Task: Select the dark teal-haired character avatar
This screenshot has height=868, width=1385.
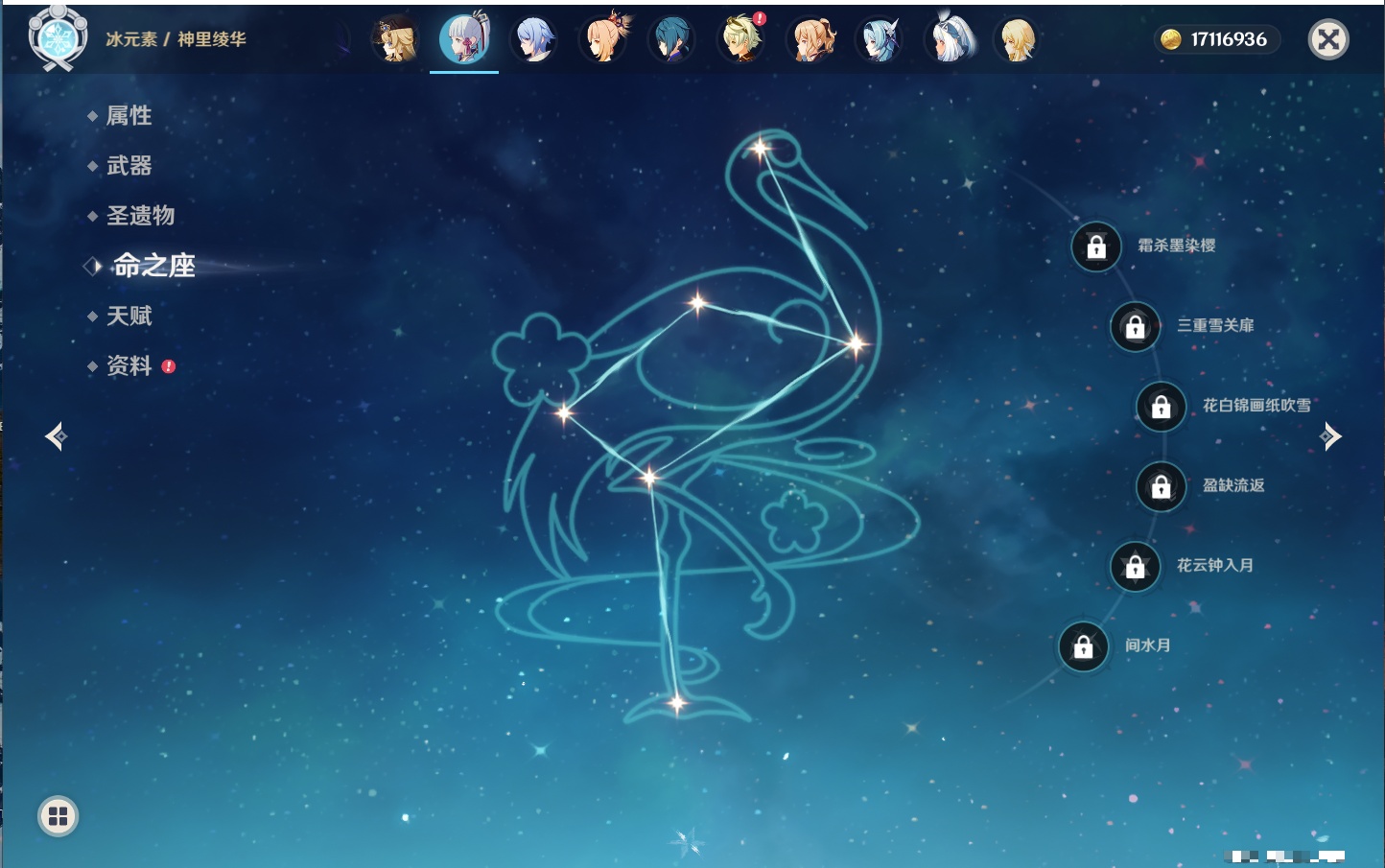Action: (x=671, y=39)
